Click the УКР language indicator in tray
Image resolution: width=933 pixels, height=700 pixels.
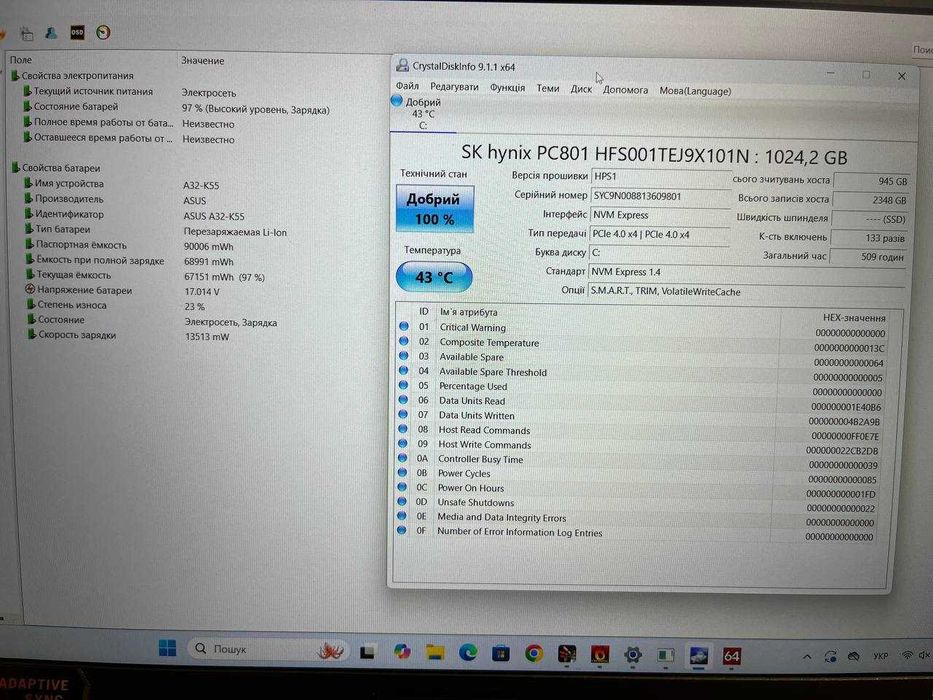880,656
